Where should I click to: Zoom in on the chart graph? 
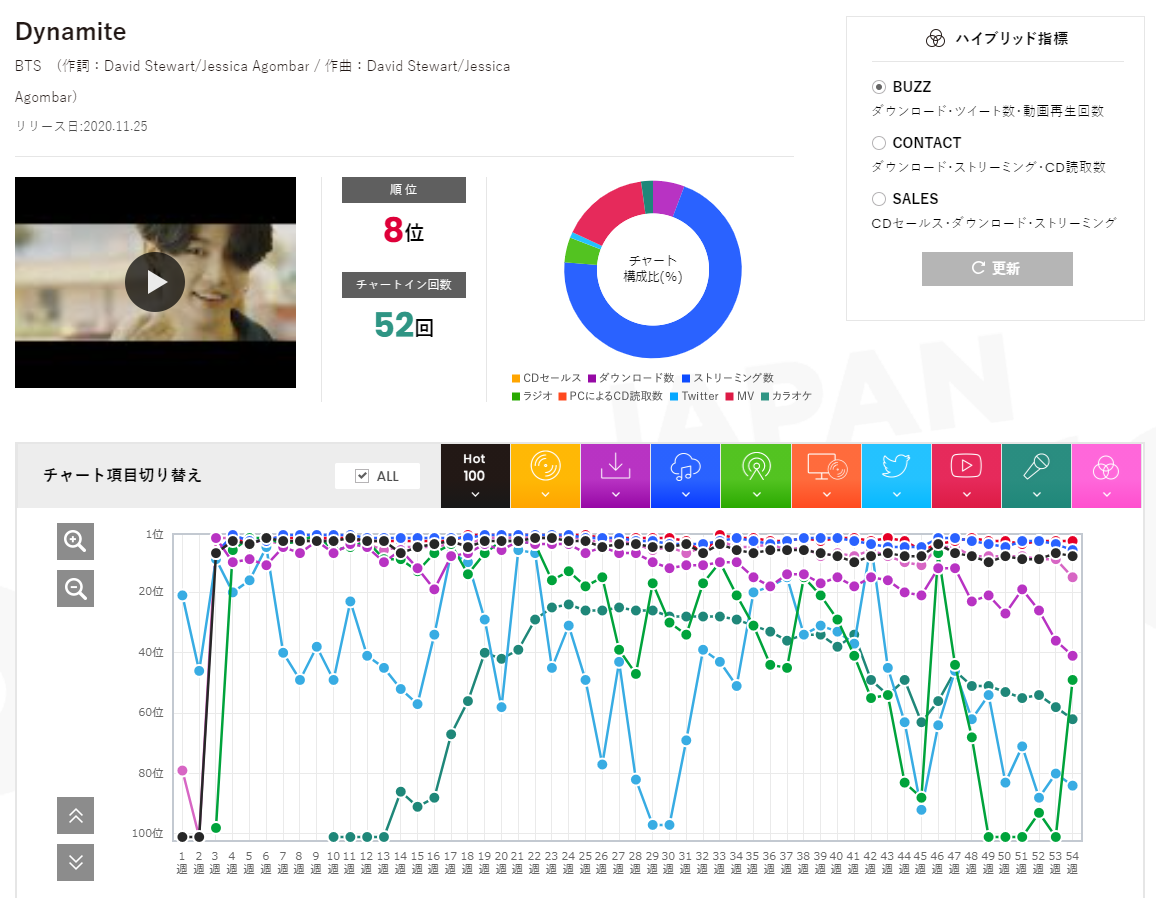click(75, 541)
